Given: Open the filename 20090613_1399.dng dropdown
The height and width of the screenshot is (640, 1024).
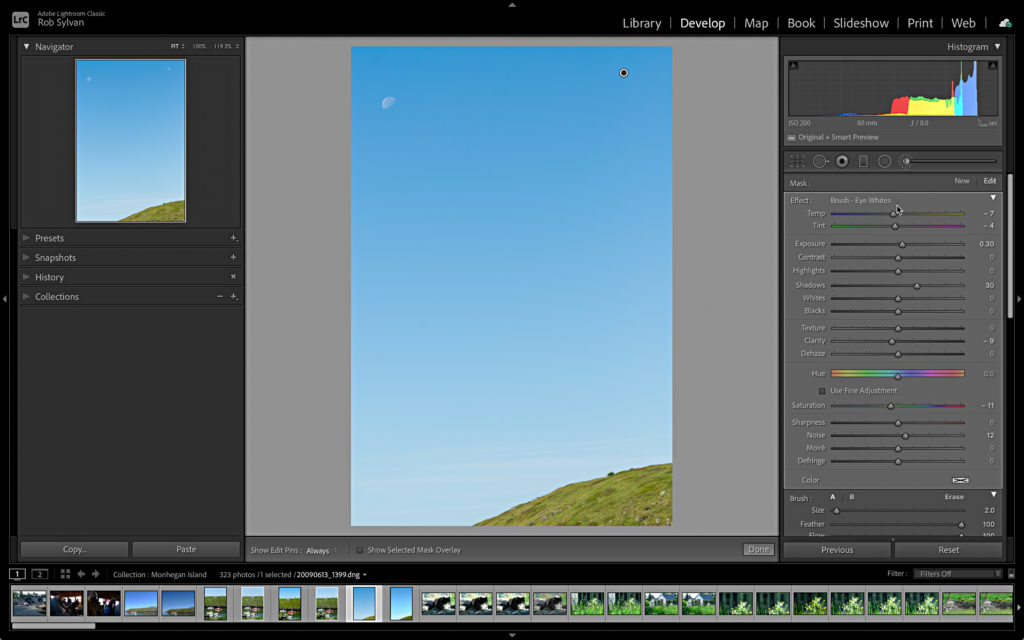Looking at the screenshot, I should coord(332,575).
